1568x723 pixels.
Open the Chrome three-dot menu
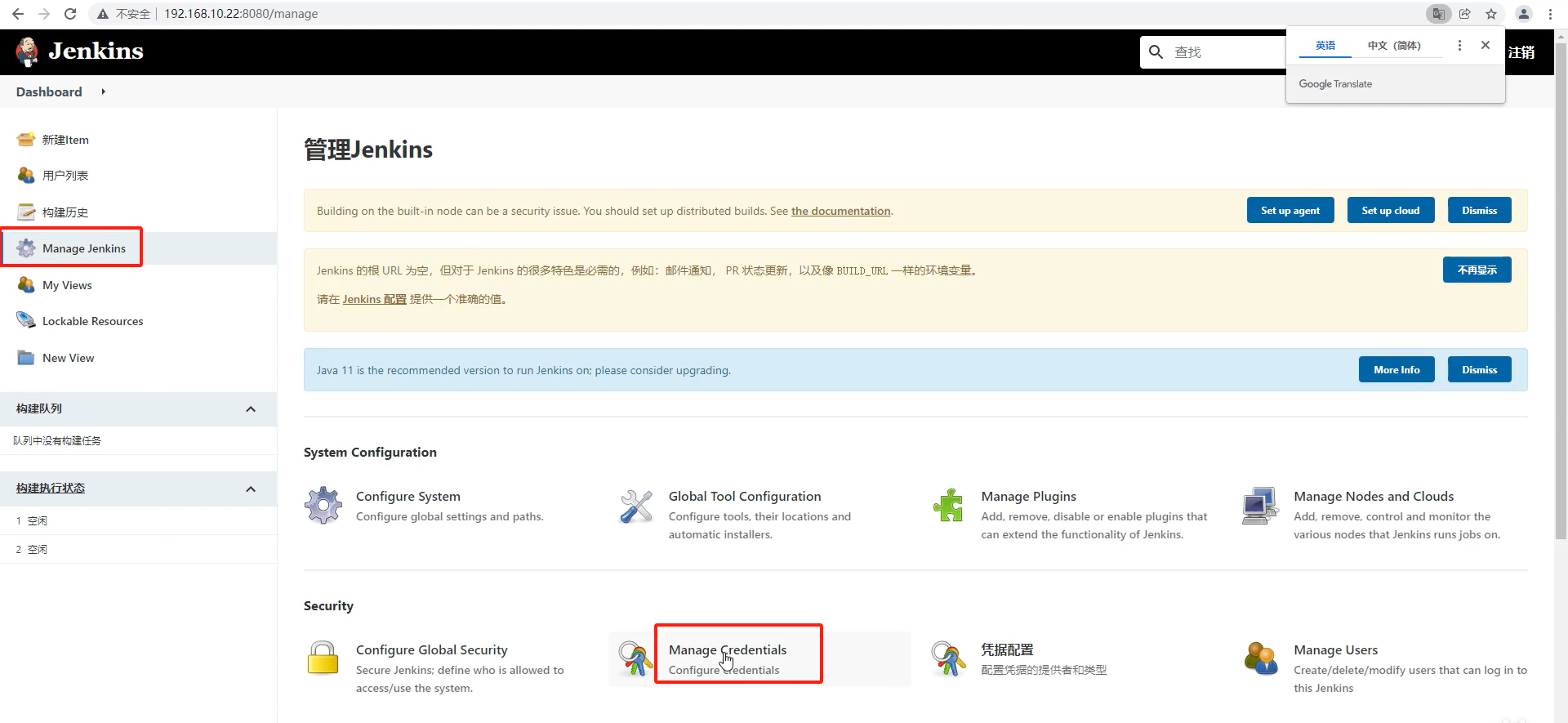click(x=1550, y=14)
